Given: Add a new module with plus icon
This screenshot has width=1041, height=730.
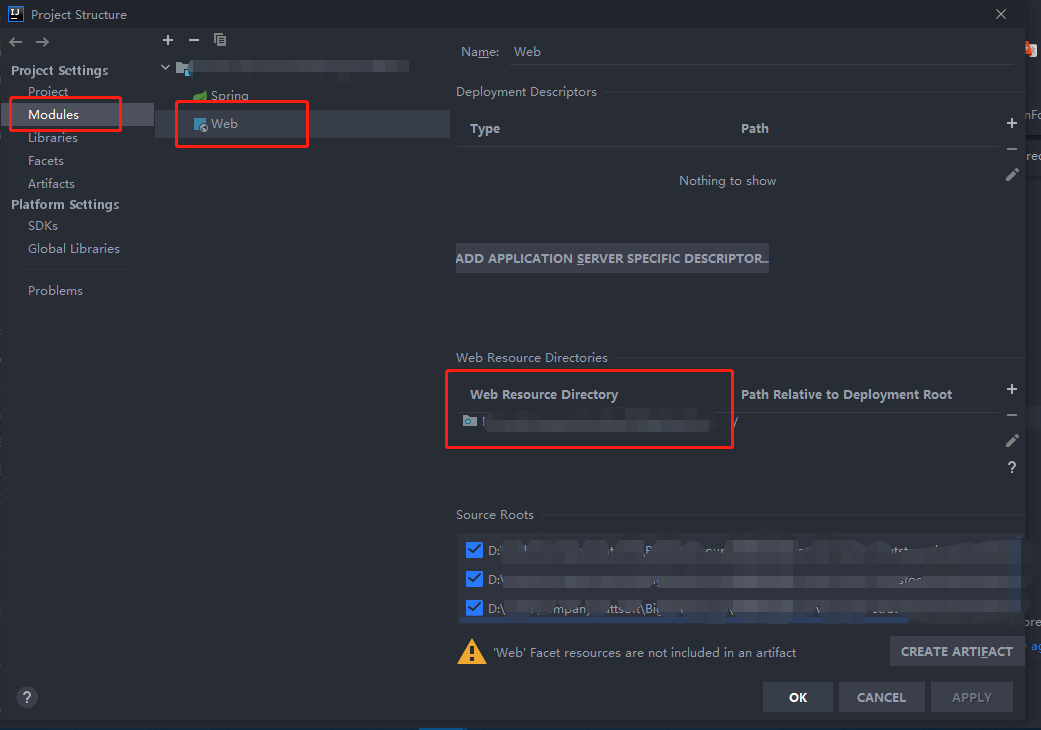Looking at the screenshot, I should coord(168,40).
